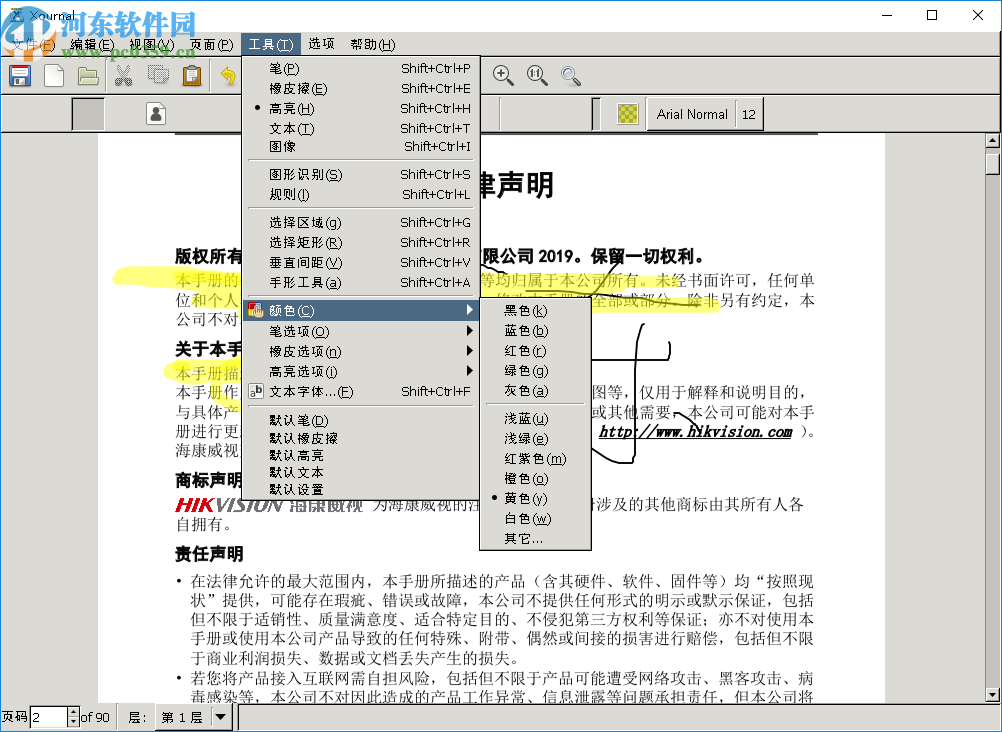The image size is (1002, 732).
Task: Paste from clipboard with the clipboard icon
Action: point(191,75)
